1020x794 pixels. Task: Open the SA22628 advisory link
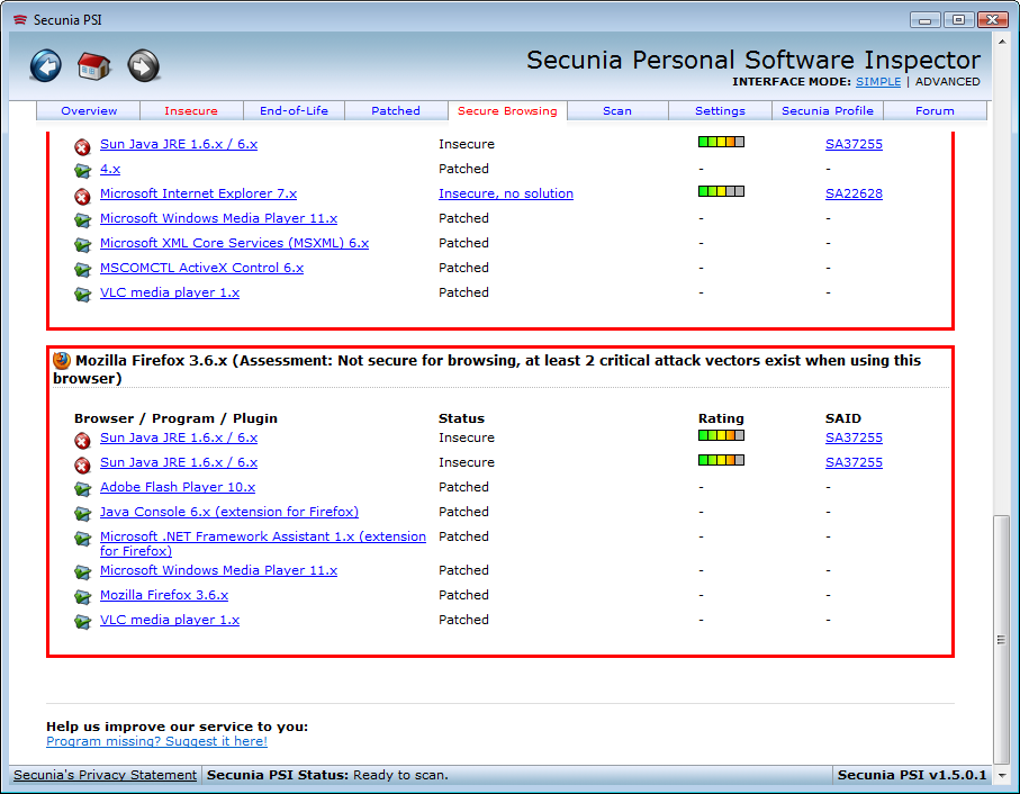click(x=853, y=194)
